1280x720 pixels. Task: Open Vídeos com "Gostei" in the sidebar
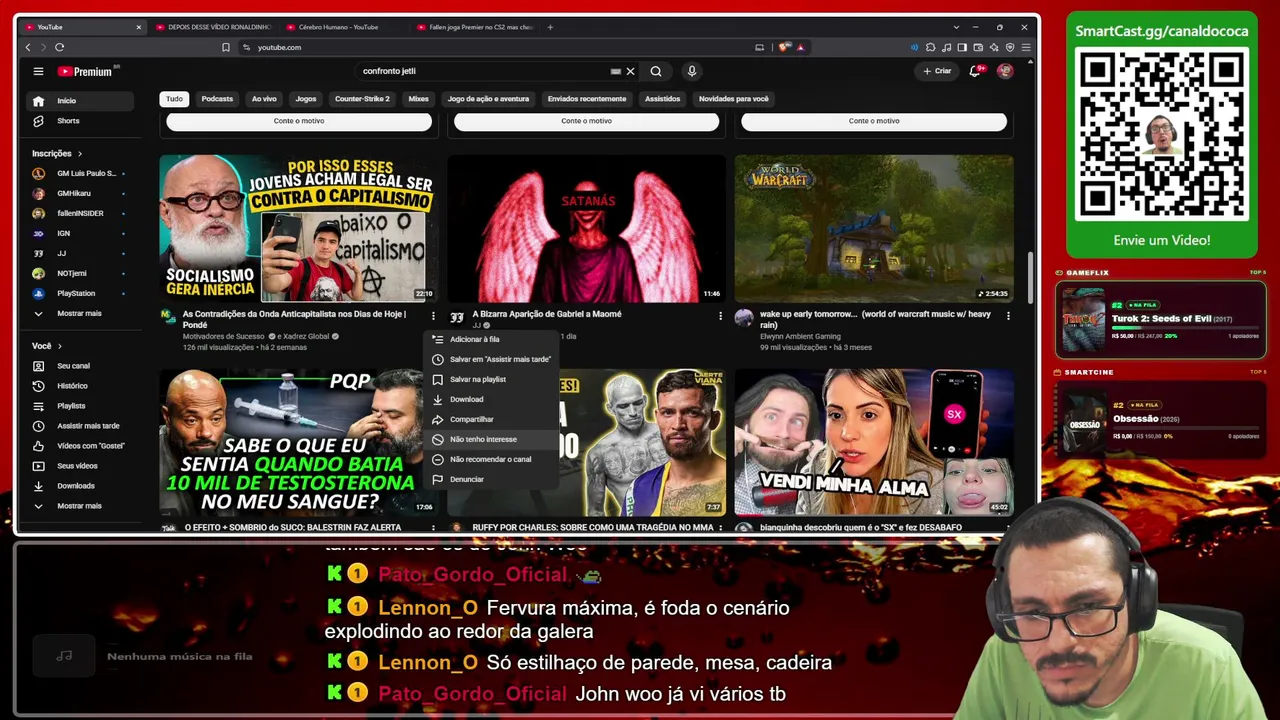(x=82, y=446)
